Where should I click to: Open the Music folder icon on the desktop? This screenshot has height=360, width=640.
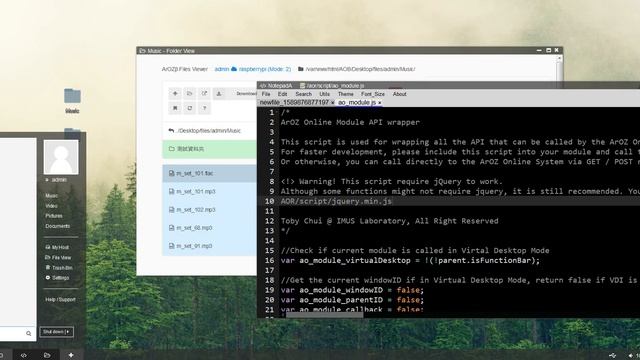click(72, 100)
